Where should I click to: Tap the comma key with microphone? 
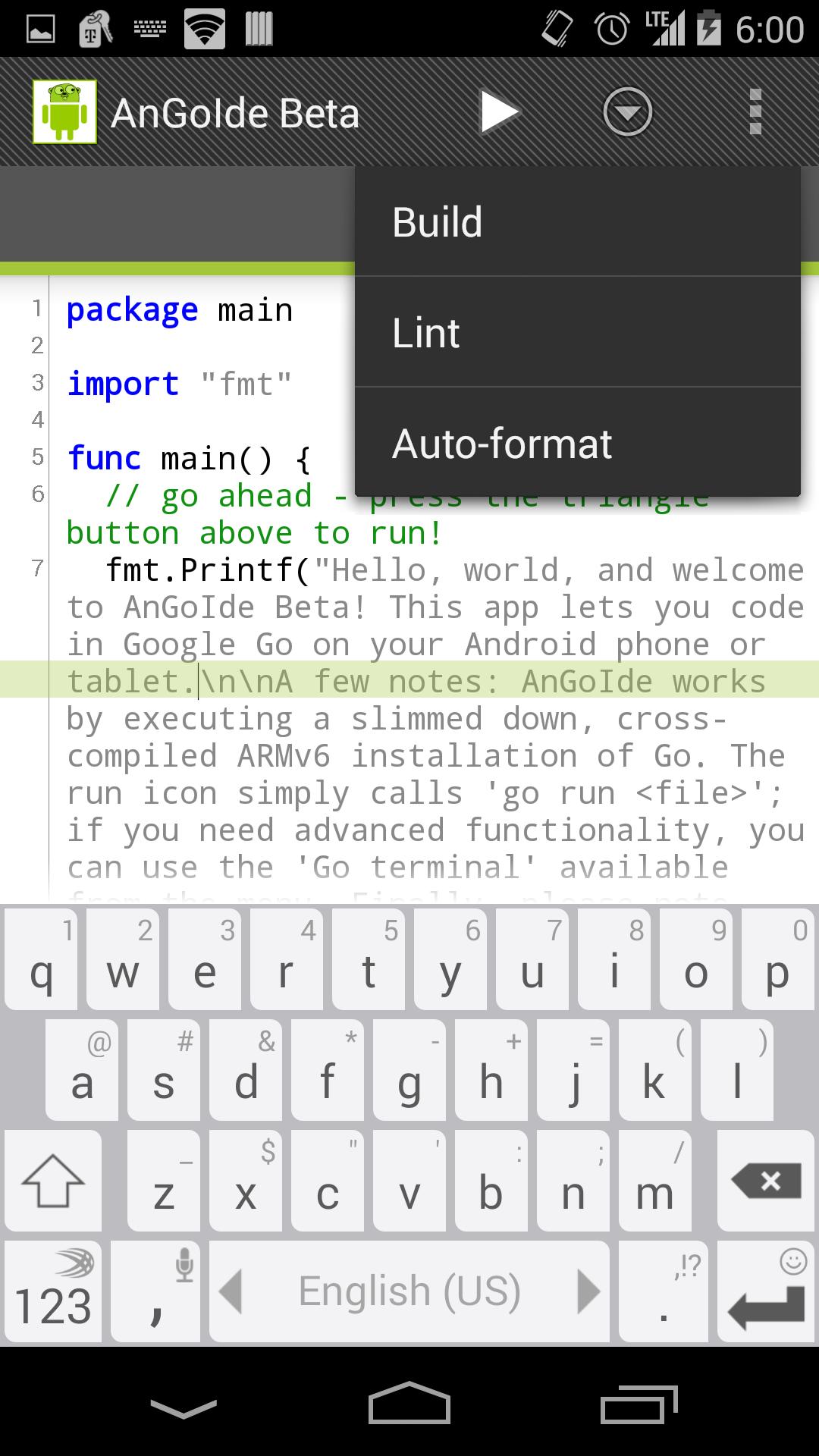click(155, 1291)
